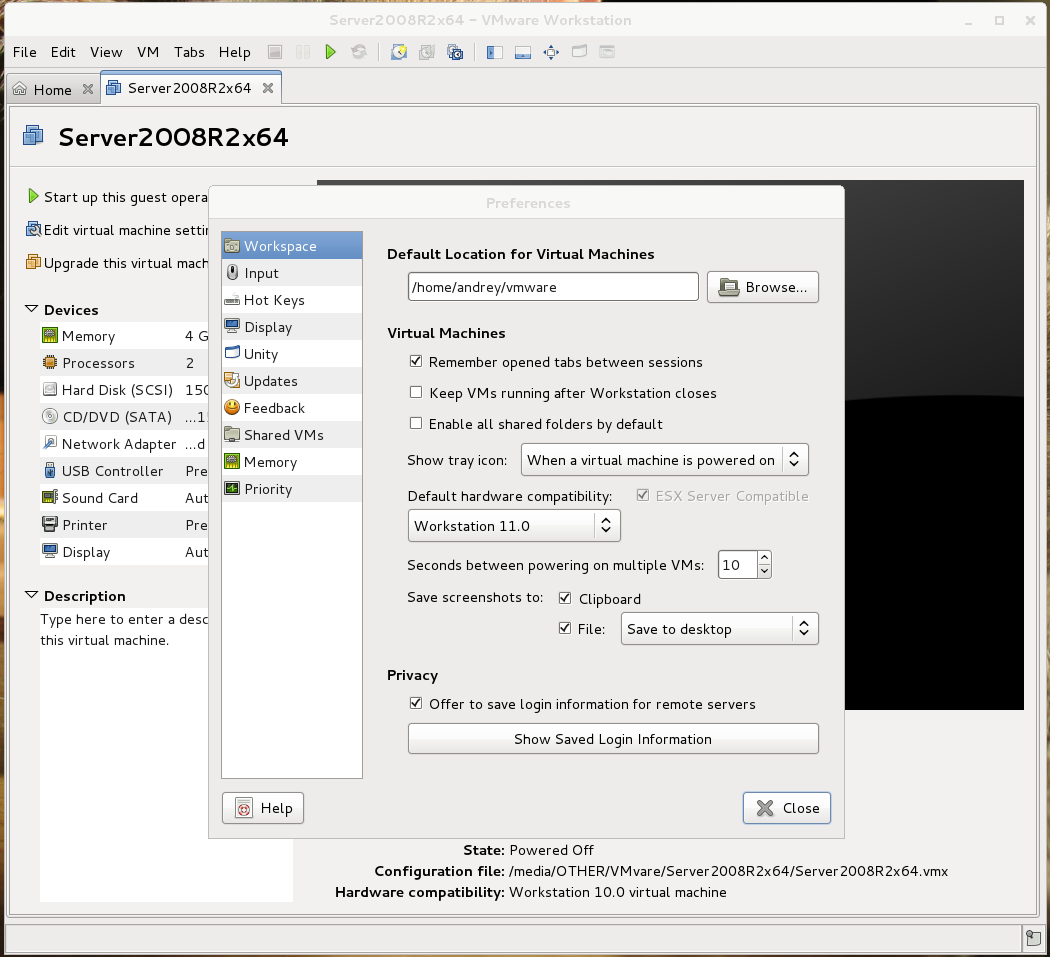Switch to the Home tab
This screenshot has width=1050, height=957.
53,89
